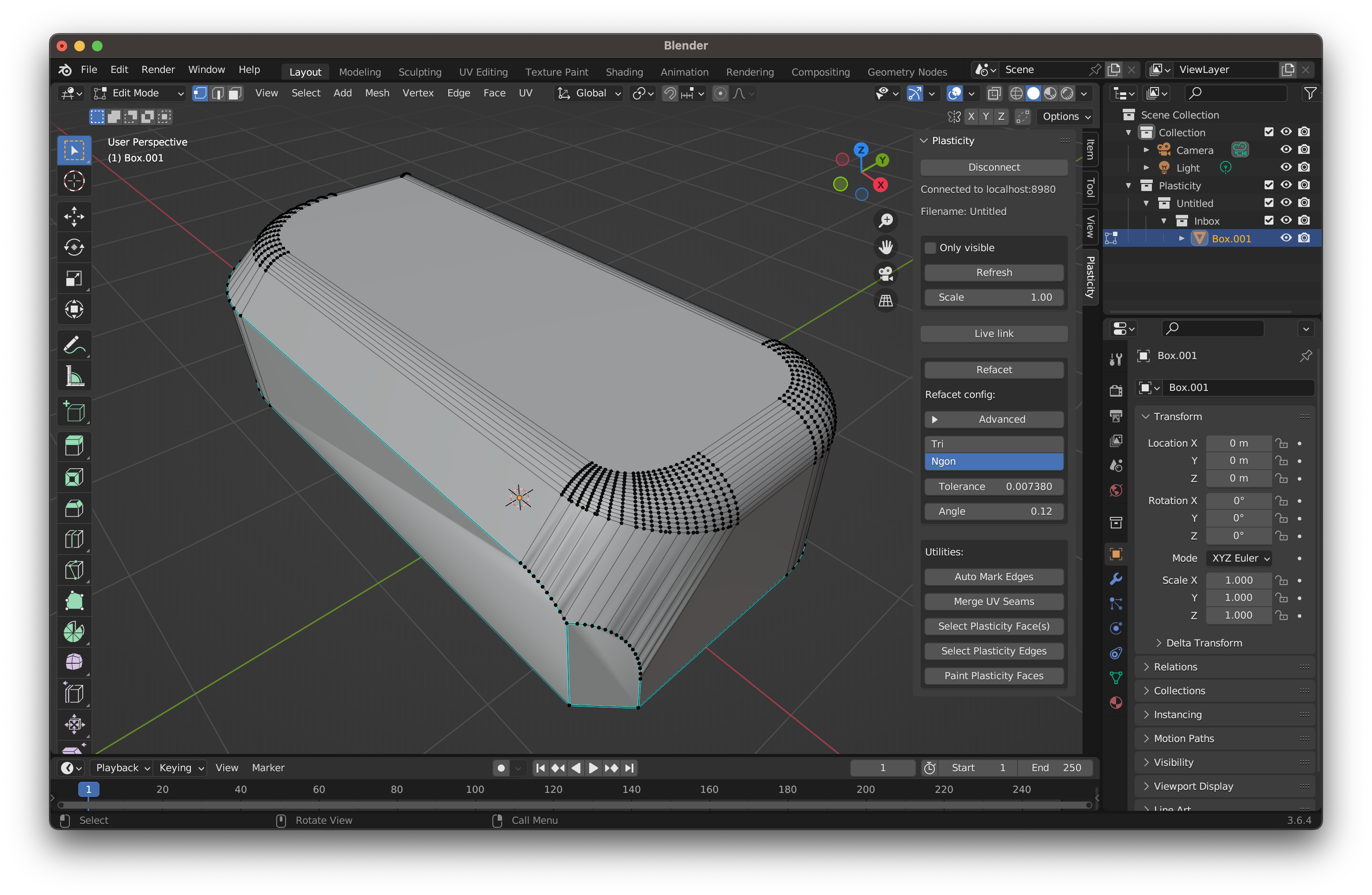
Task: Click Paint Plasticity Faces button
Action: [x=994, y=677]
